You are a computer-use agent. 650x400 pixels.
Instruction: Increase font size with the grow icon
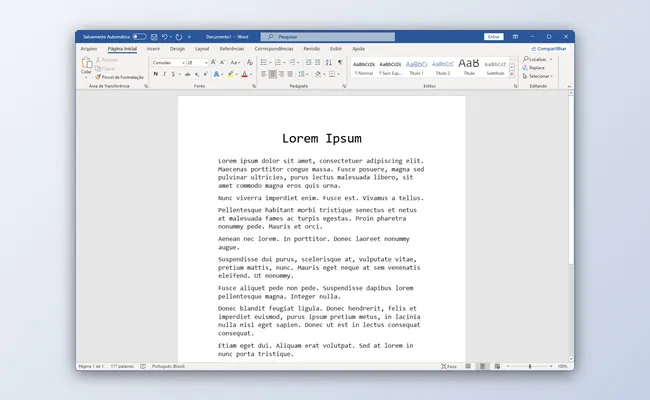(x=213, y=63)
